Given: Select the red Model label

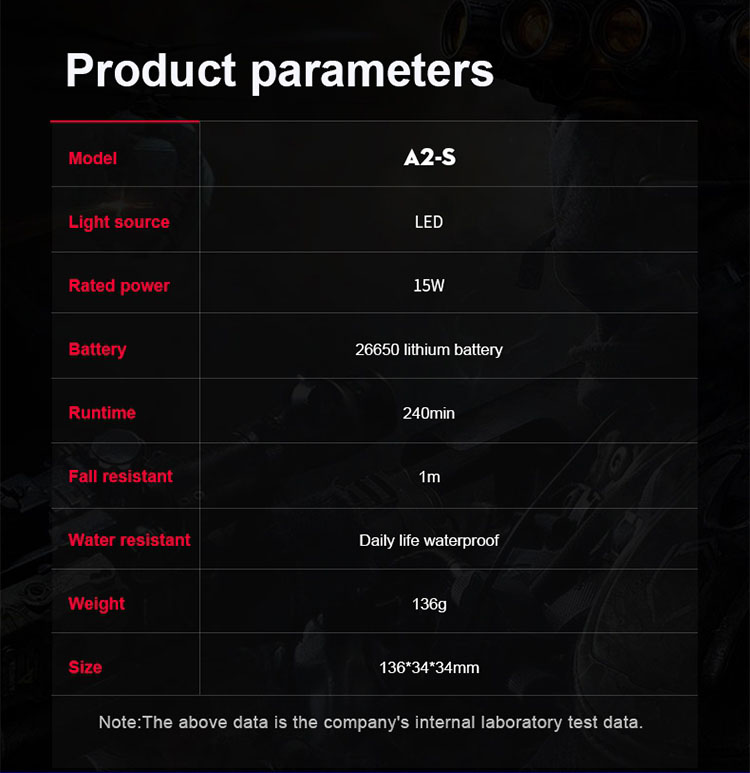Looking at the screenshot, I should (93, 158).
